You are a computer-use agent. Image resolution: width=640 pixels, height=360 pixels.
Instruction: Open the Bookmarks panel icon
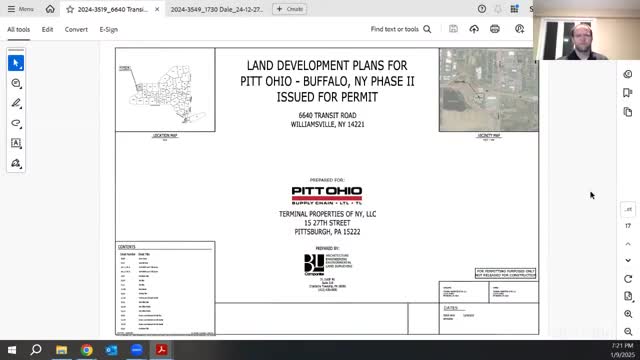pos(628,93)
